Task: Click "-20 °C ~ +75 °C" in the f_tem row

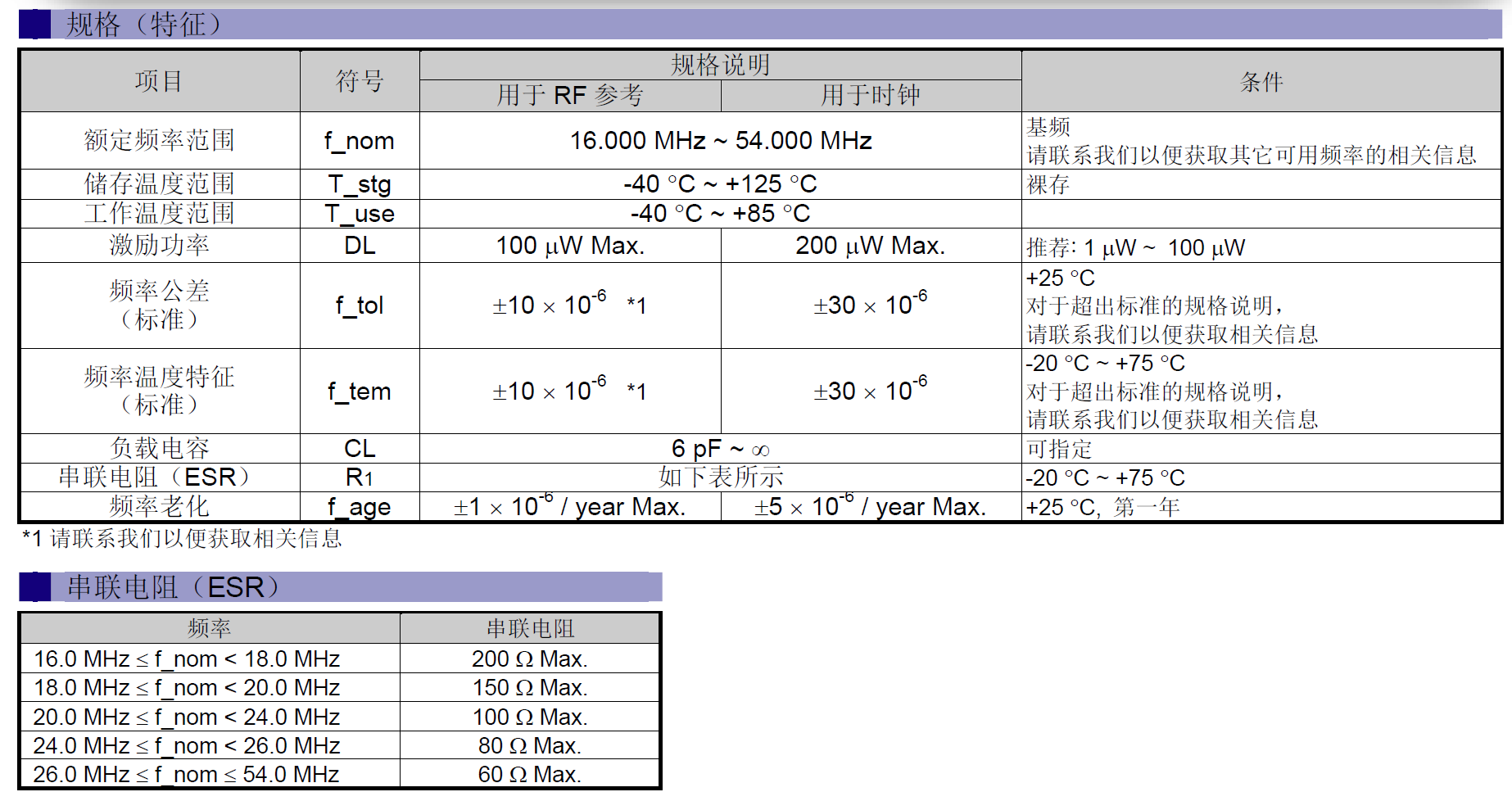Action: (x=1106, y=363)
